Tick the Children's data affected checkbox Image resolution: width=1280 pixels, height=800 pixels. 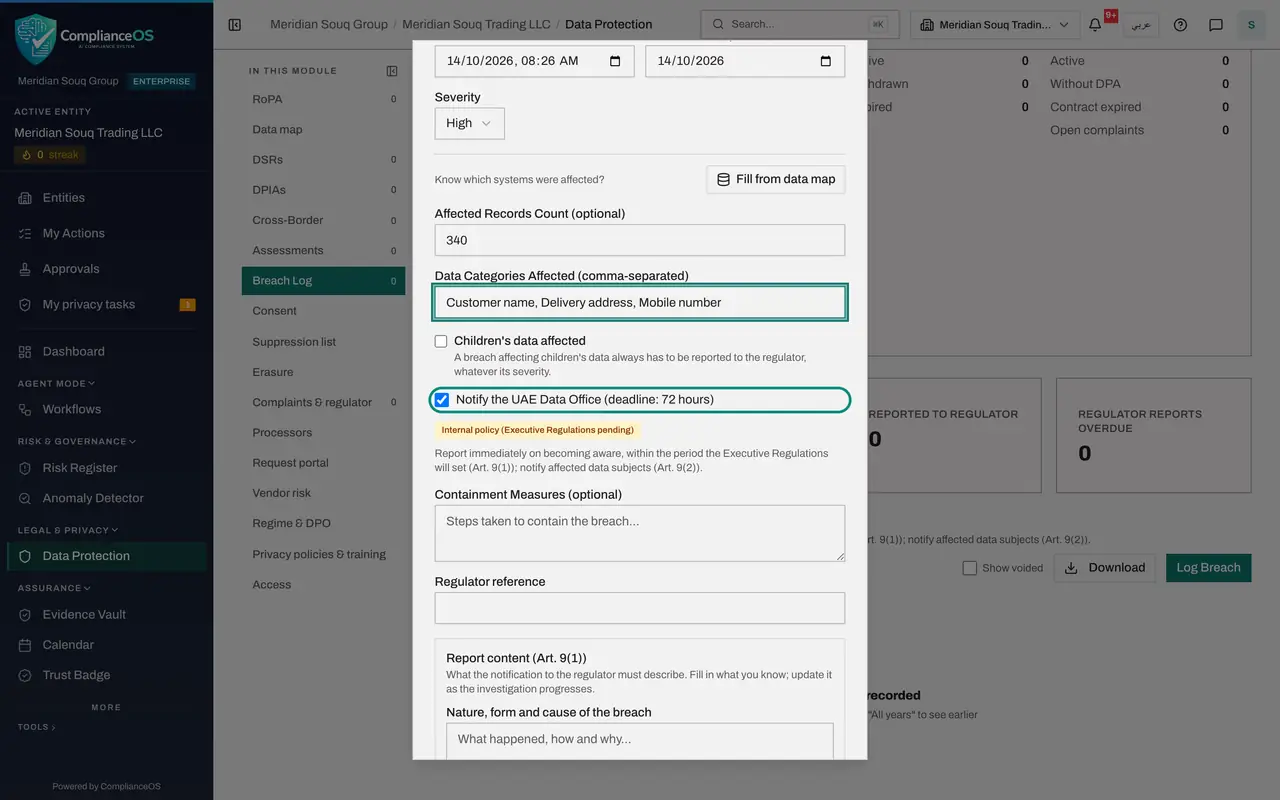[441, 341]
